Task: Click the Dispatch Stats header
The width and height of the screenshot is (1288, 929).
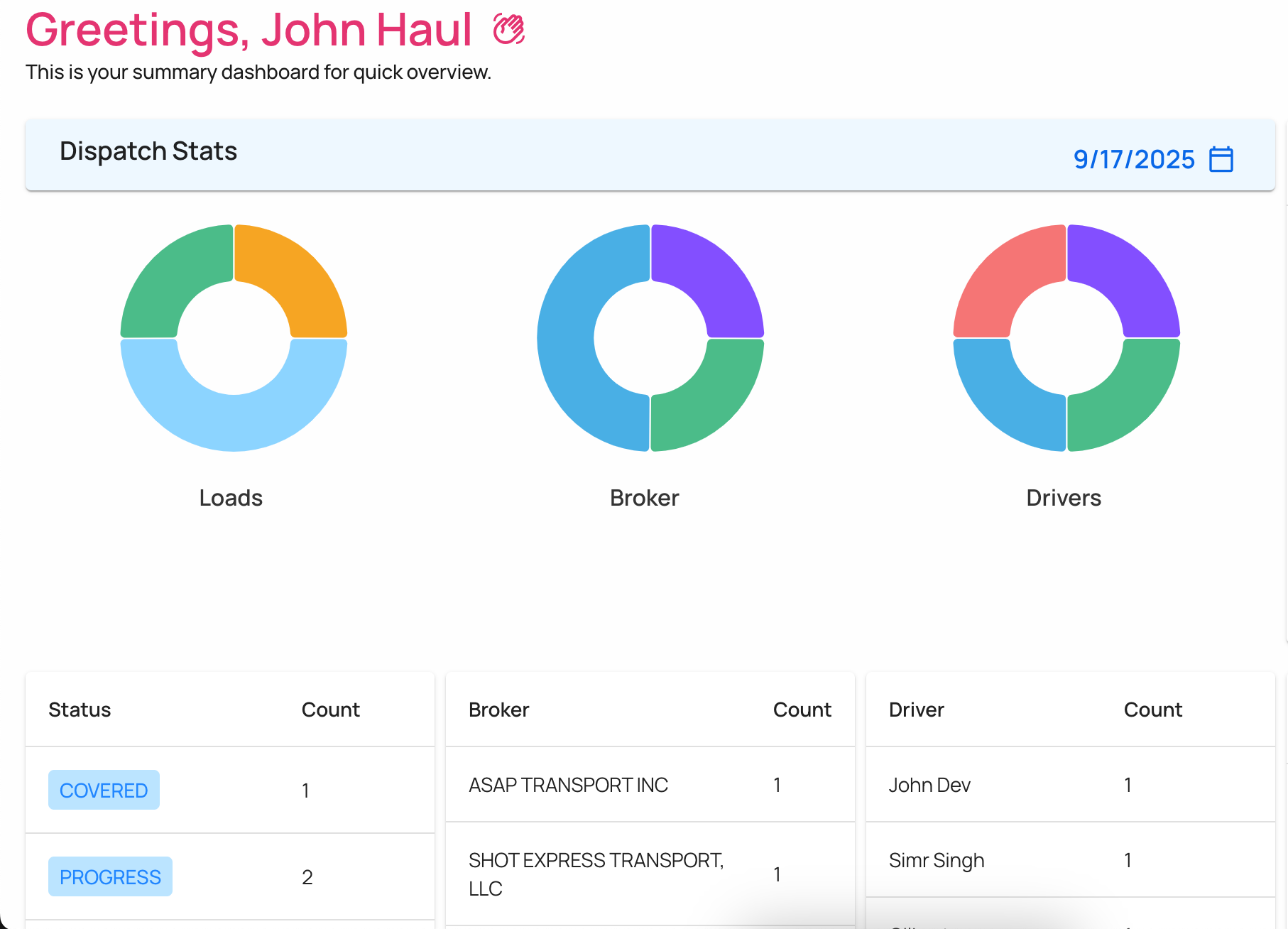Action: point(148,151)
